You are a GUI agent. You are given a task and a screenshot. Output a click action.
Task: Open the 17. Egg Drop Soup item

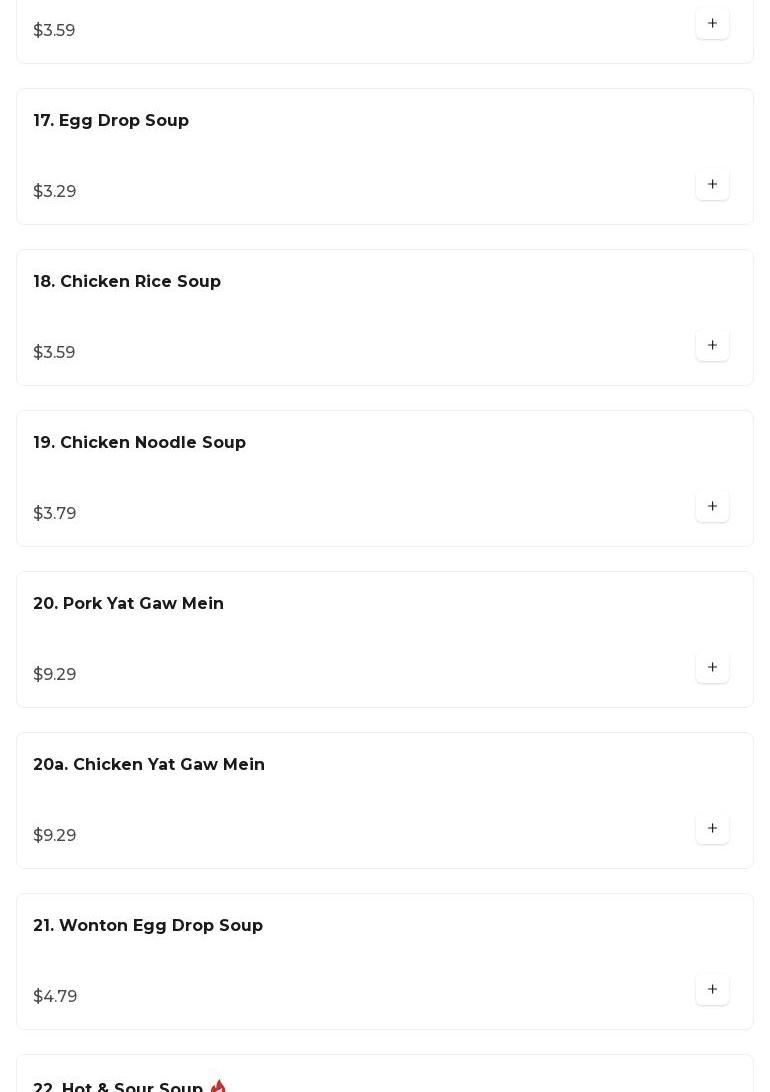(111, 121)
